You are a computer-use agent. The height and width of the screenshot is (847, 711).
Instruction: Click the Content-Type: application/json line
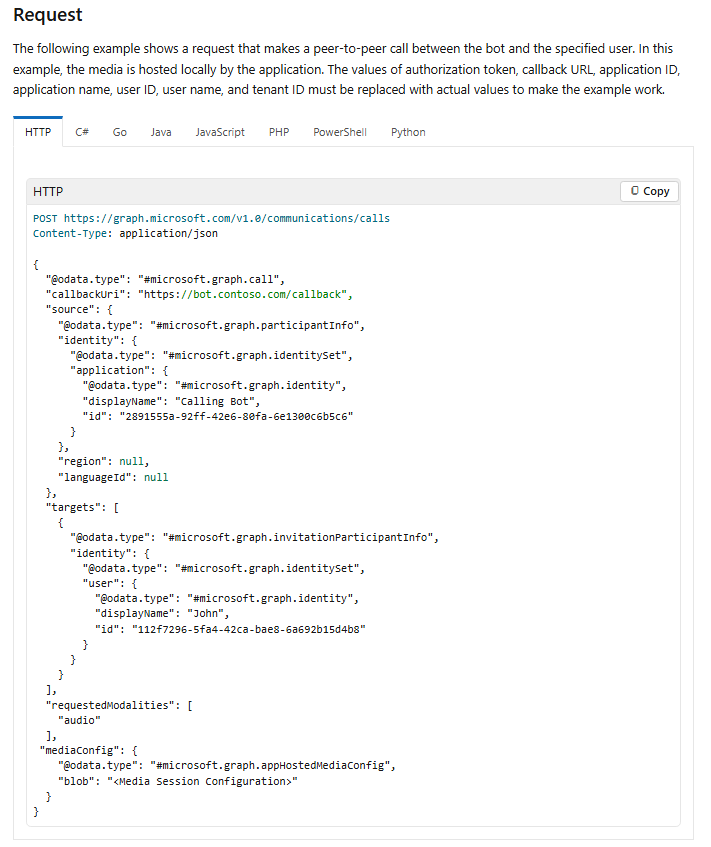[x=125, y=233]
